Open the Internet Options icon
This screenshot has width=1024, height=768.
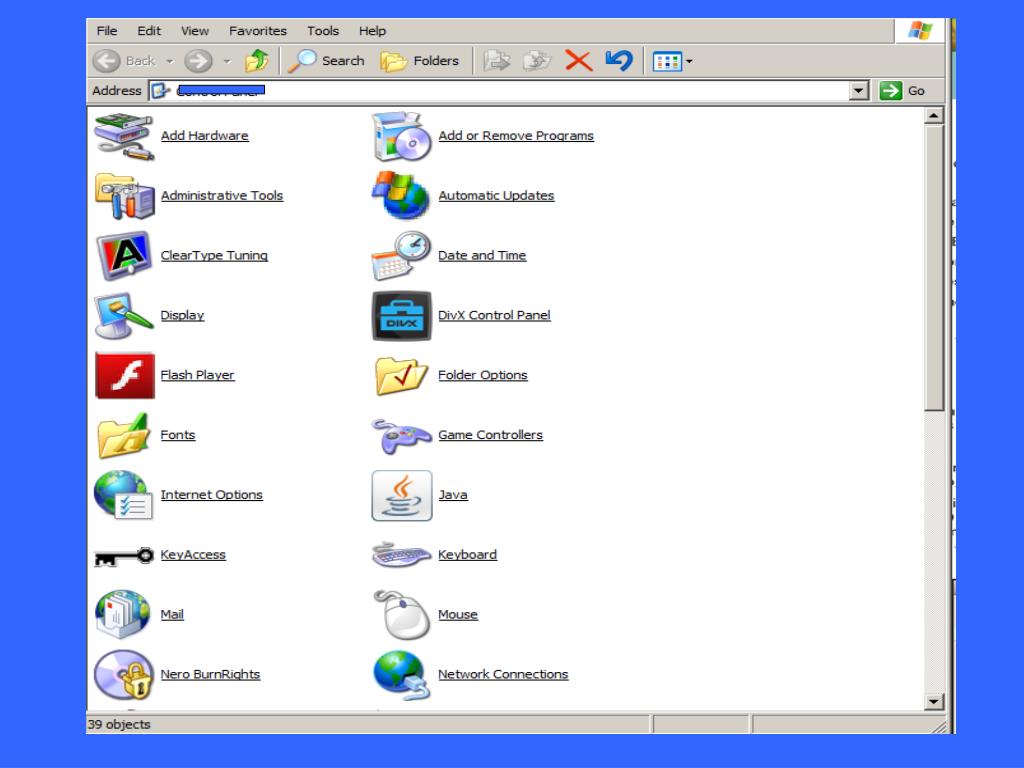pos(124,495)
